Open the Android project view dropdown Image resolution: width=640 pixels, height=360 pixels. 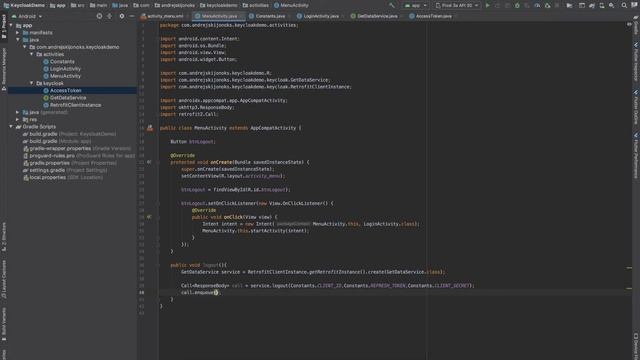coord(27,16)
